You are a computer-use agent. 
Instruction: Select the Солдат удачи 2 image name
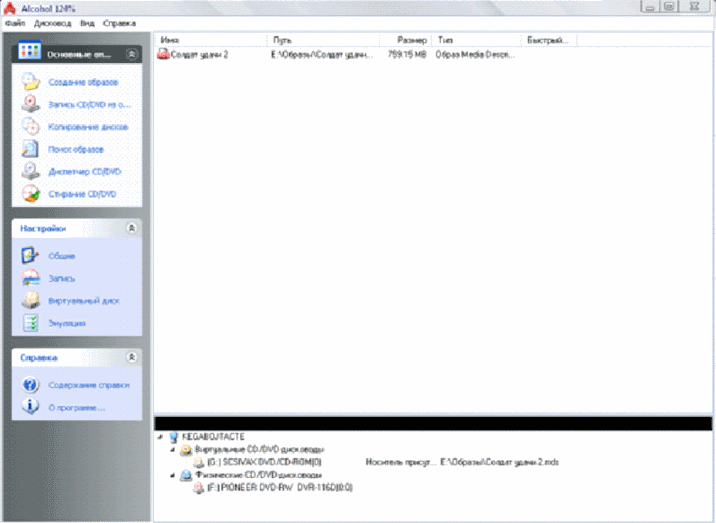[x=199, y=55]
